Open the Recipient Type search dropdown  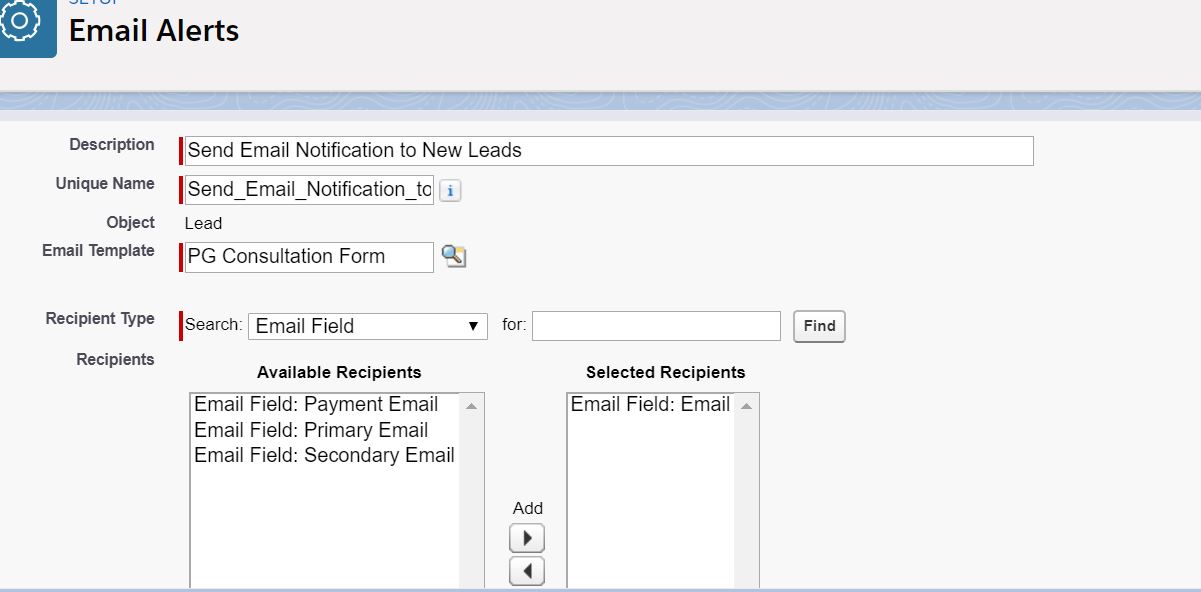pos(367,326)
